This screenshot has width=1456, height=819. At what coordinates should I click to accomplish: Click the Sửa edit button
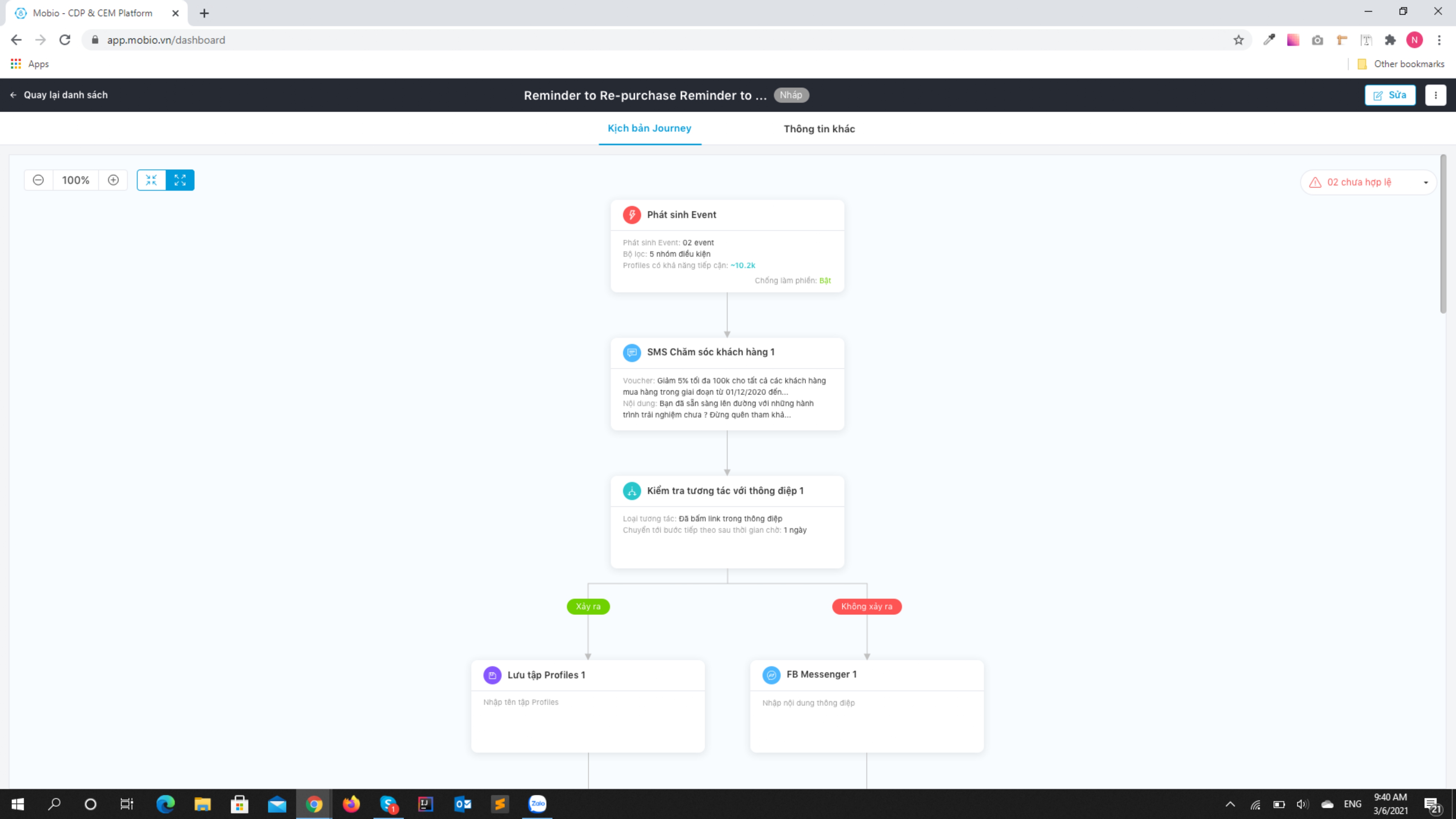[1390, 95]
